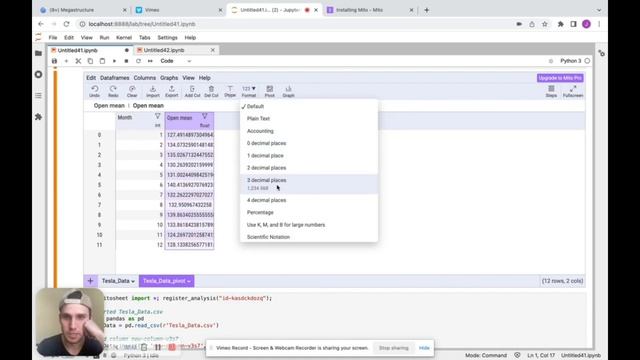
Task: Open the running kernels sidebar icon
Action: pyautogui.click(x=38, y=74)
